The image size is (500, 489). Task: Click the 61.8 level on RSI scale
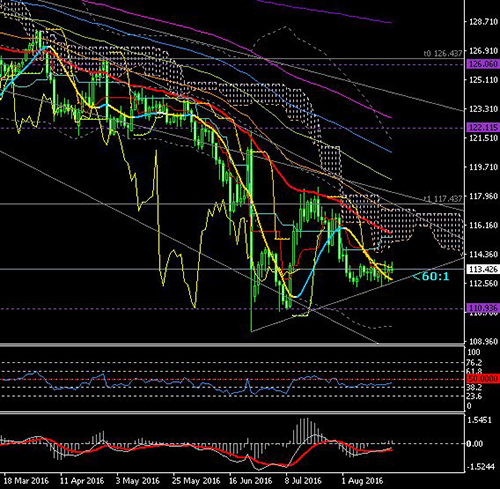[474, 371]
